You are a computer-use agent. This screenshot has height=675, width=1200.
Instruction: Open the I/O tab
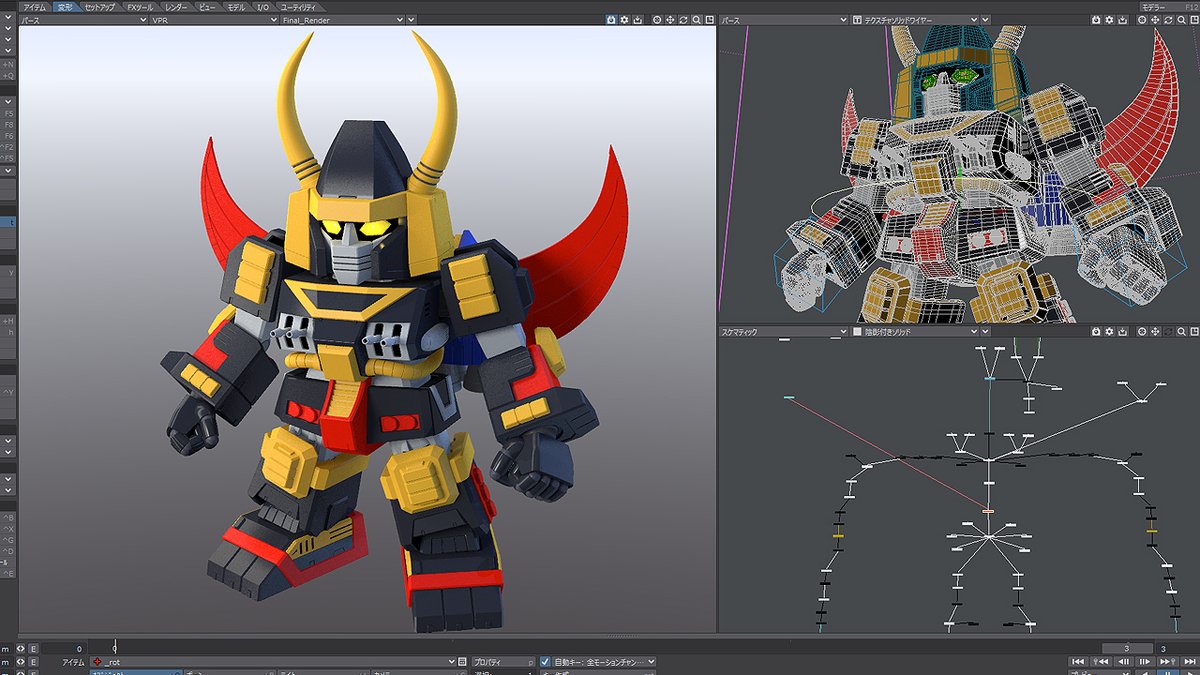[263, 7]
